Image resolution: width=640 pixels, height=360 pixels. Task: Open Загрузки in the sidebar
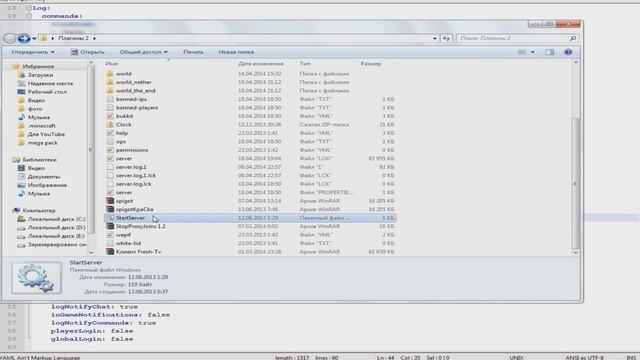40,75
